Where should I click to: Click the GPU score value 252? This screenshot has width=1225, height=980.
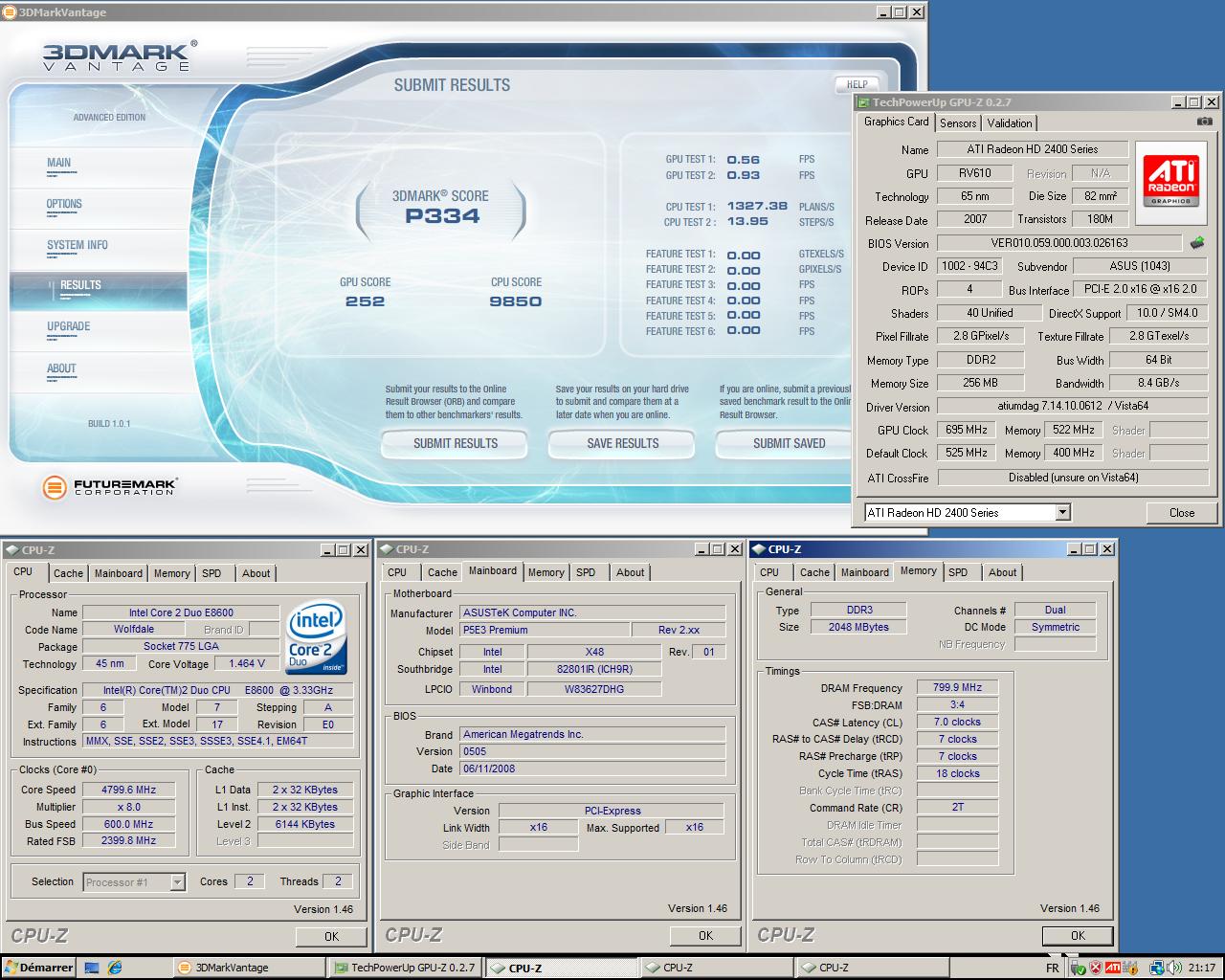click(366, 301)
